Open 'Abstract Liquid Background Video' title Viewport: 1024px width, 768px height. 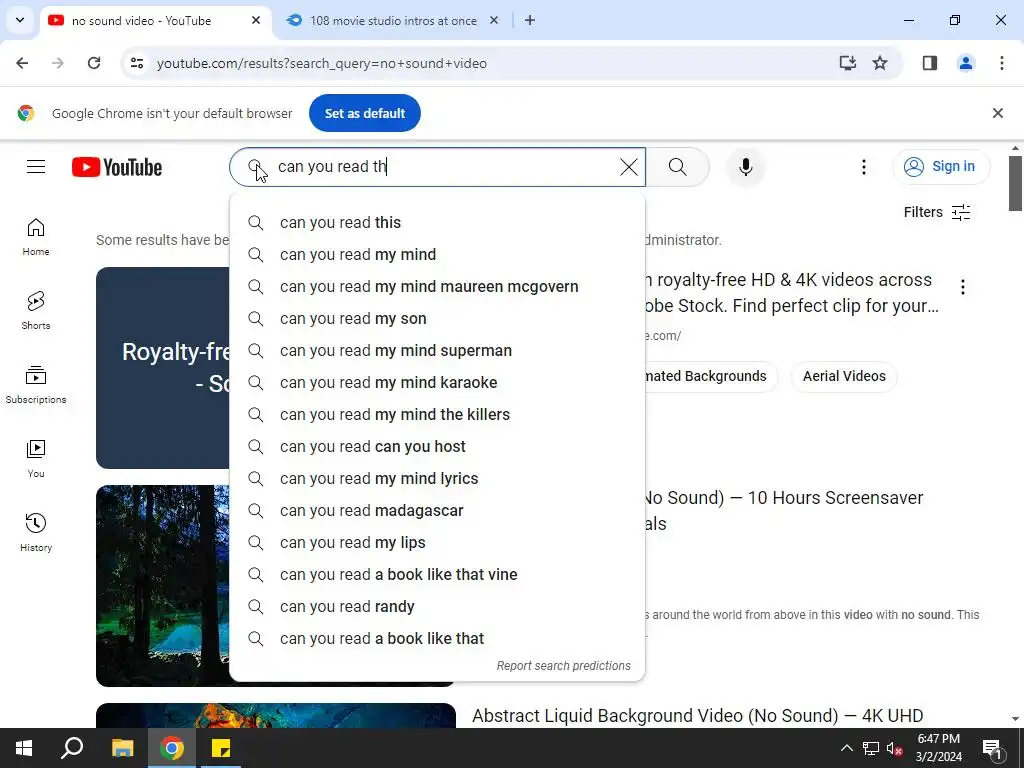pos(697,716)
